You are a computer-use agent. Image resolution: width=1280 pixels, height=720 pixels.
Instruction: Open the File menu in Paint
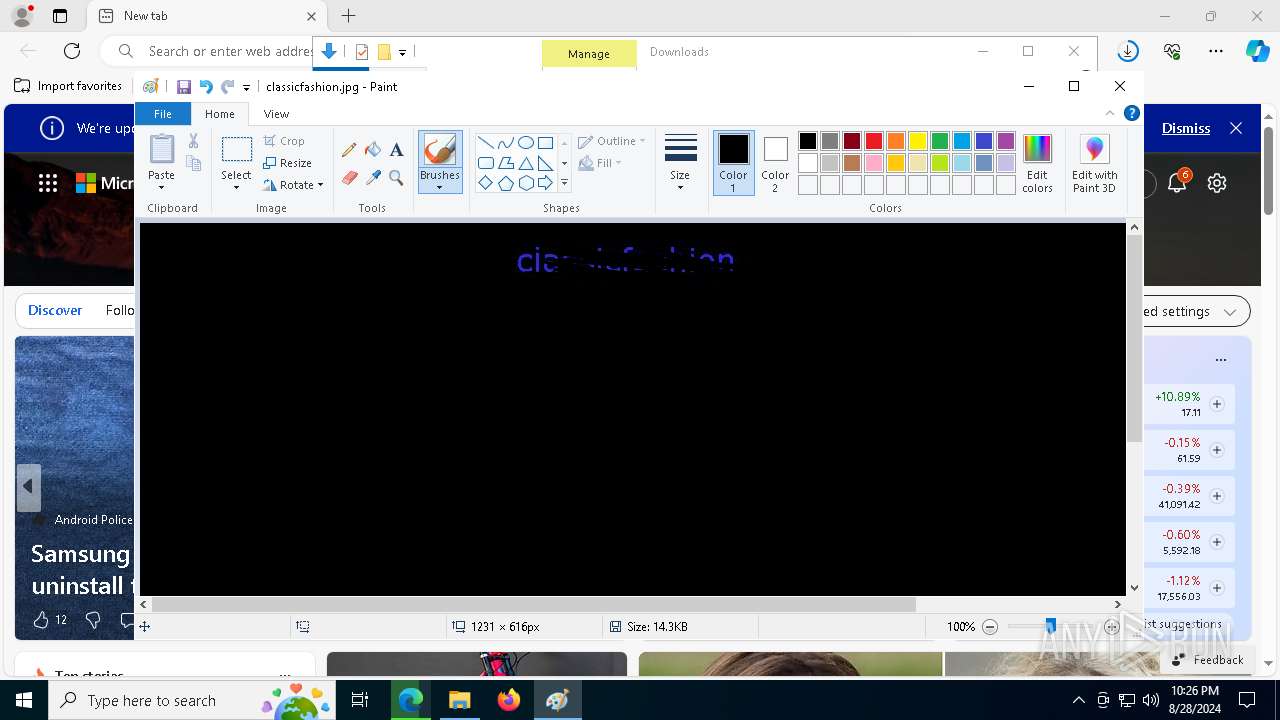pos(162,114)
